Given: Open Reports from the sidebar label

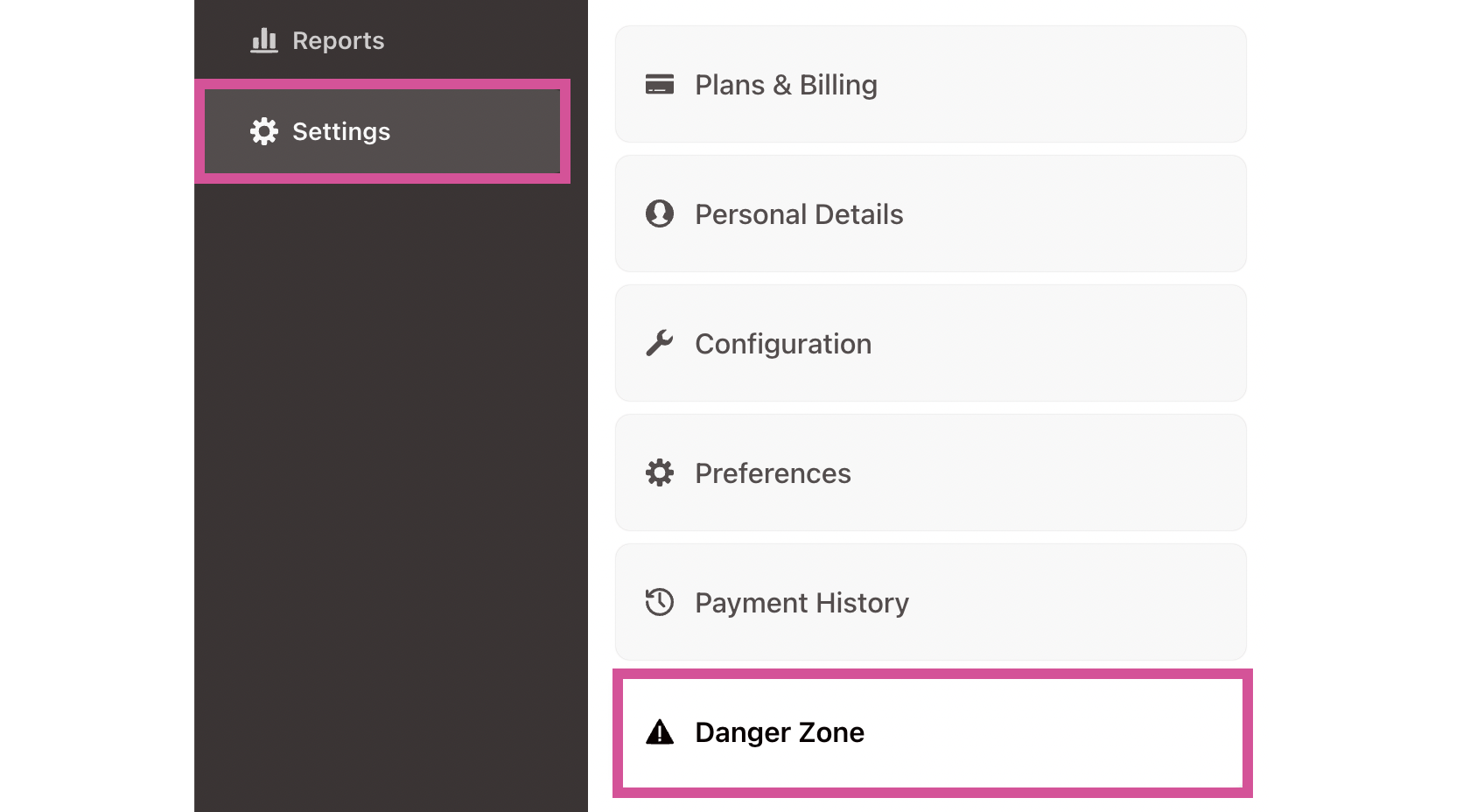Looking at the screenshot, I should tap(338, 40).
